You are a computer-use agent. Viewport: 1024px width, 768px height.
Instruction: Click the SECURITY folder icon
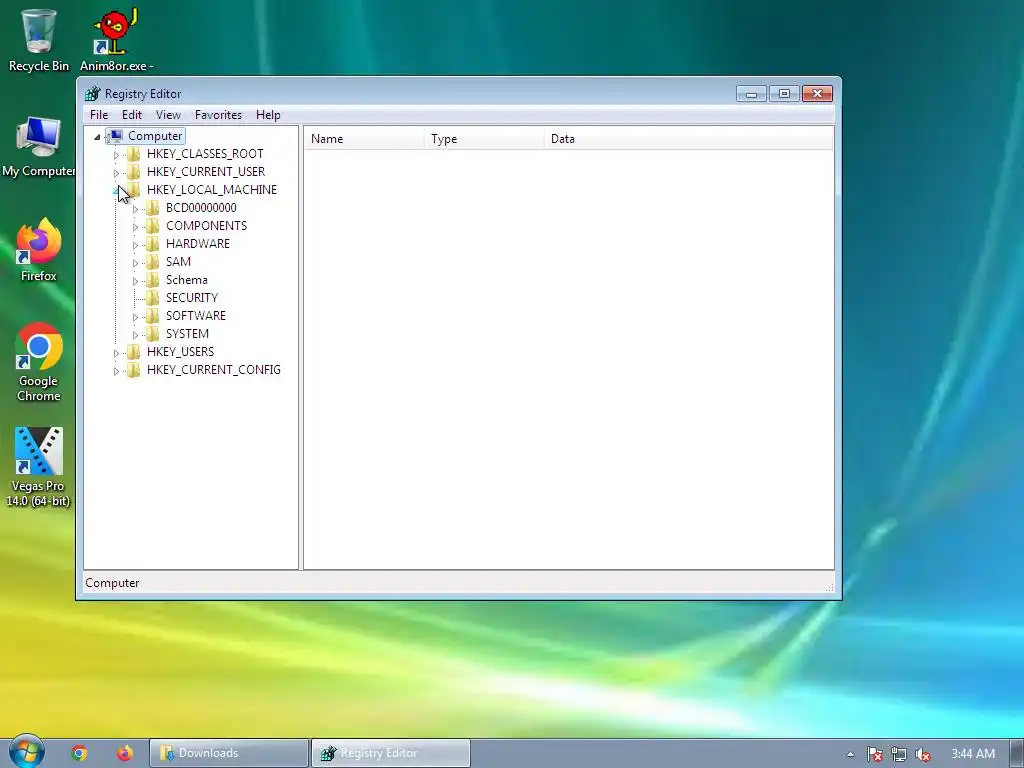[153, 298]
